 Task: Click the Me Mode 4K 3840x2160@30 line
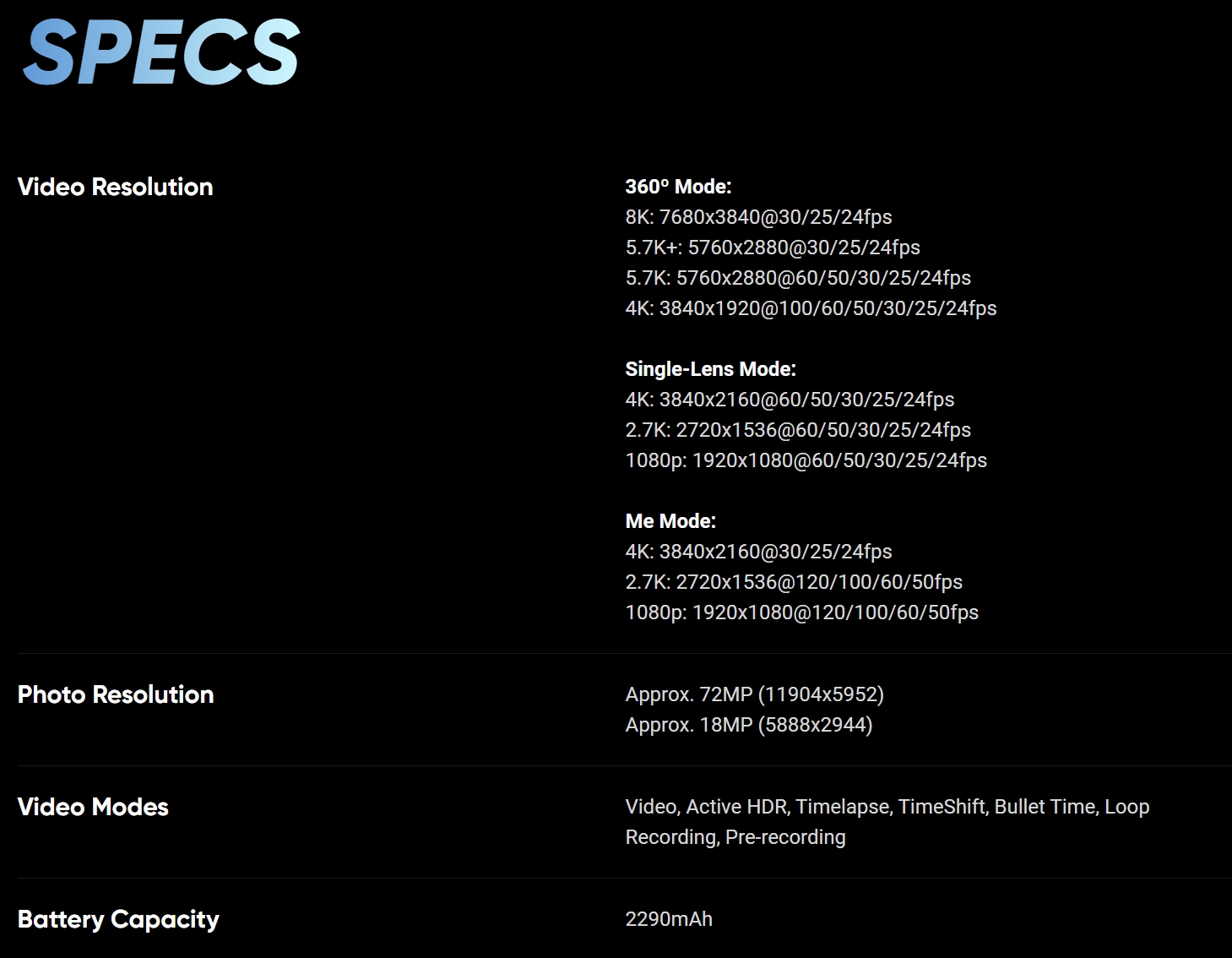pos(758,552)
